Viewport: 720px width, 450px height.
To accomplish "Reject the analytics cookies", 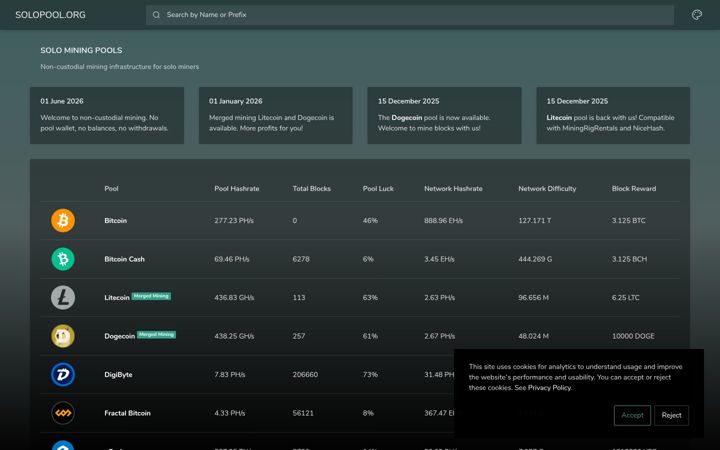I will tap(671, 415).
